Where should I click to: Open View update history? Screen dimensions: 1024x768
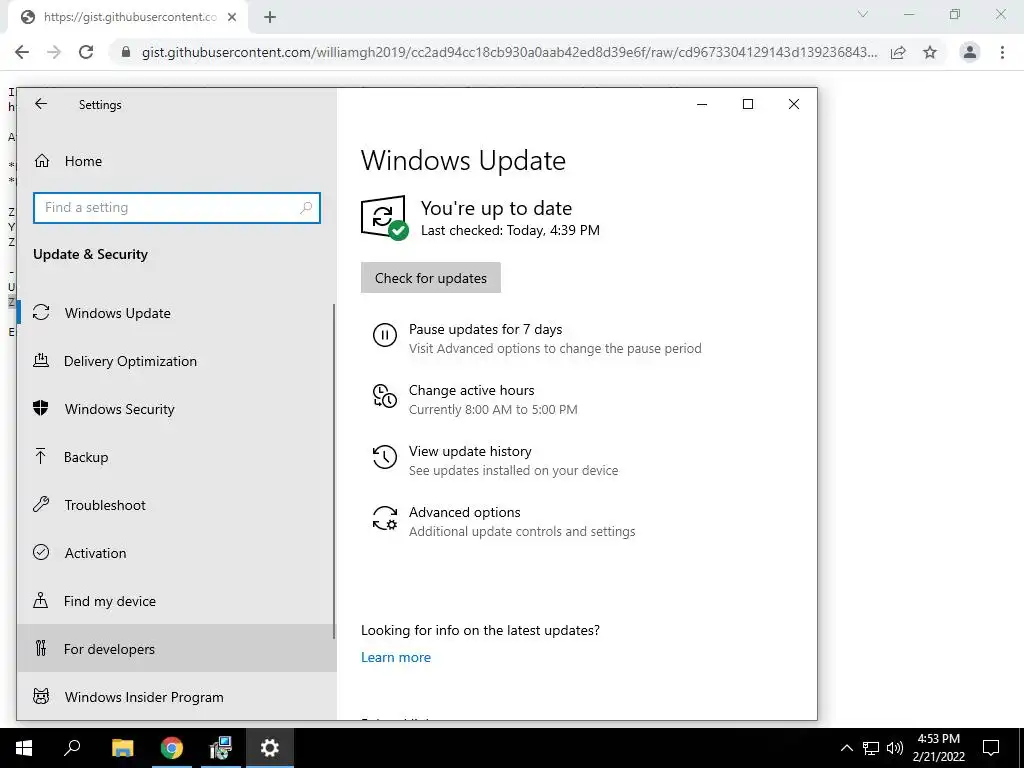point(470,451)
